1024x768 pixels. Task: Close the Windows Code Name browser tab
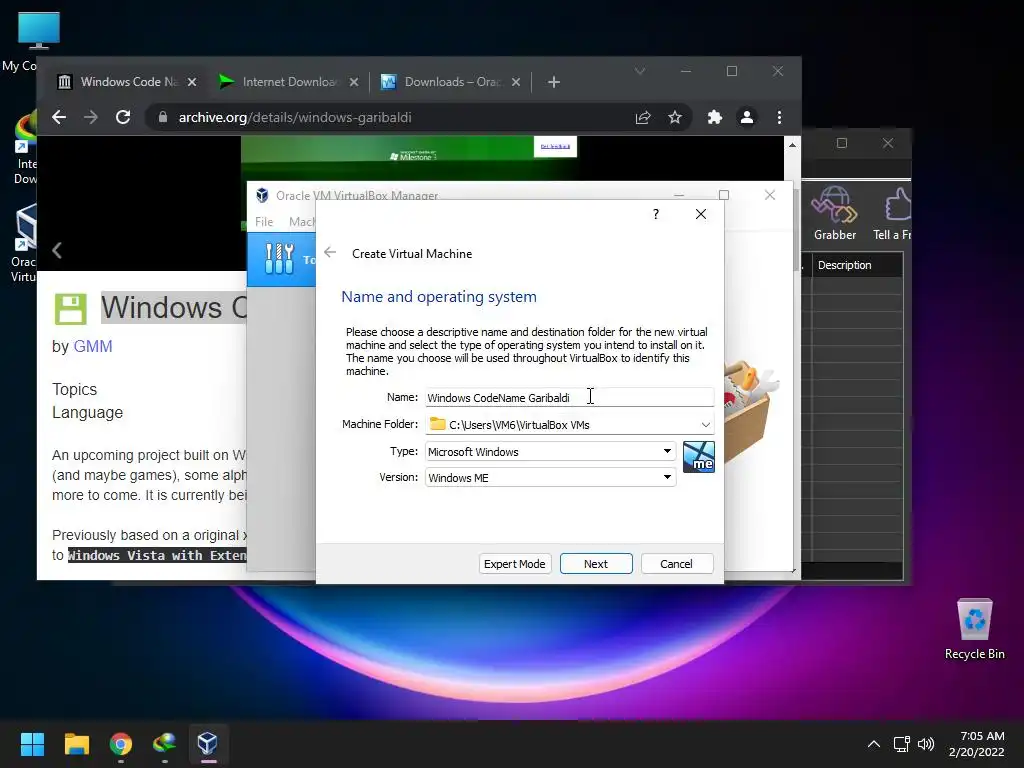(191, 82)
